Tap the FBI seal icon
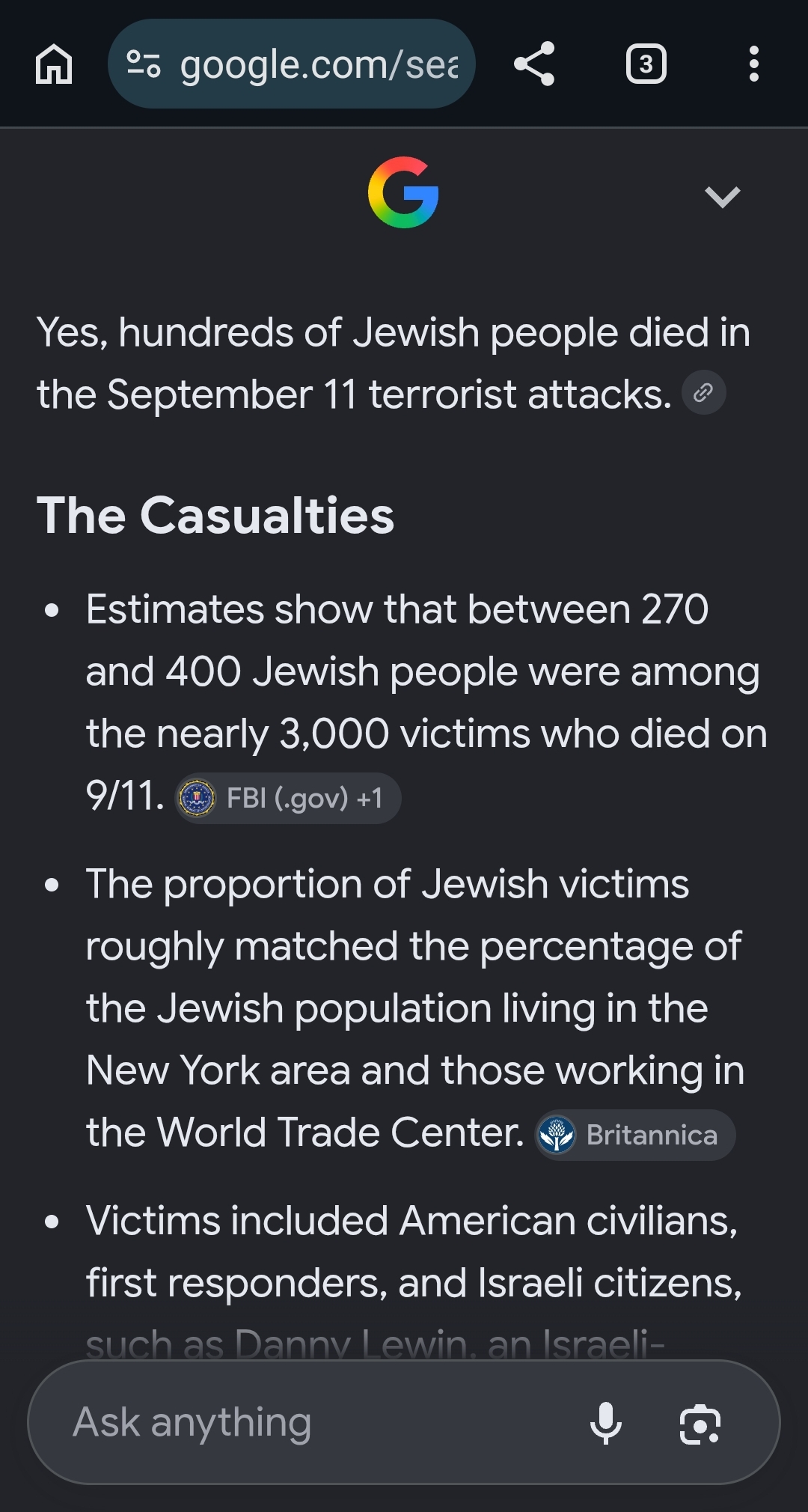Viewport: 808px width, 1512px height. point(198,798)
